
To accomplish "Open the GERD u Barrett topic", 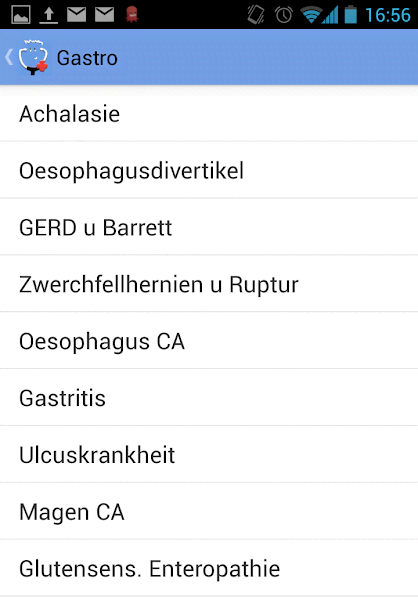I will click(x=209, y=227).
